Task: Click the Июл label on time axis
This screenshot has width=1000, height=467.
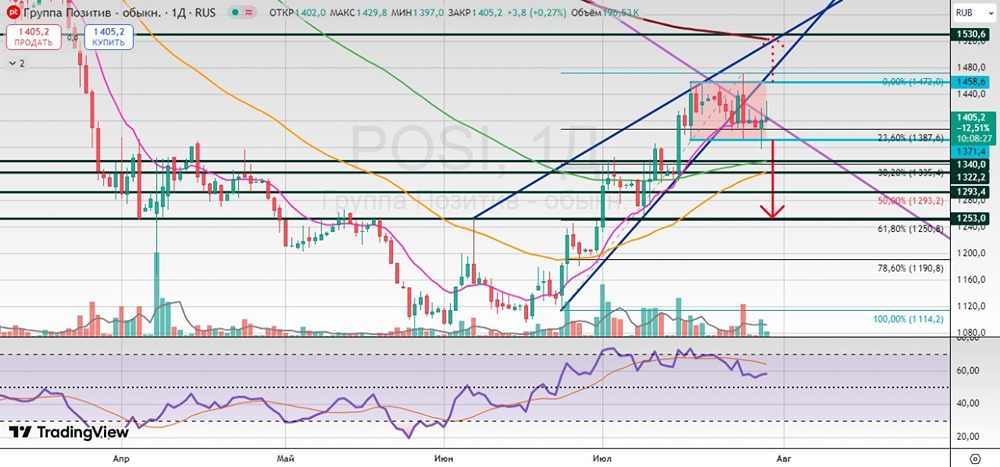Action: tap(601, 458)
